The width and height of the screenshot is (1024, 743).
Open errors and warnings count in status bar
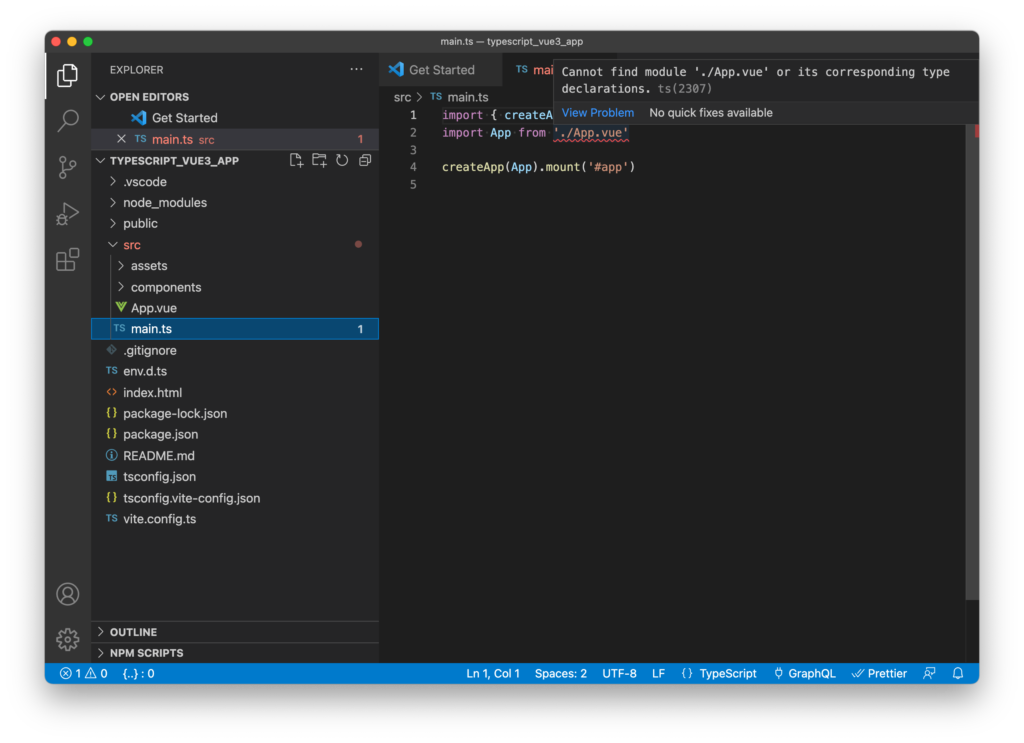coord(83,673)
